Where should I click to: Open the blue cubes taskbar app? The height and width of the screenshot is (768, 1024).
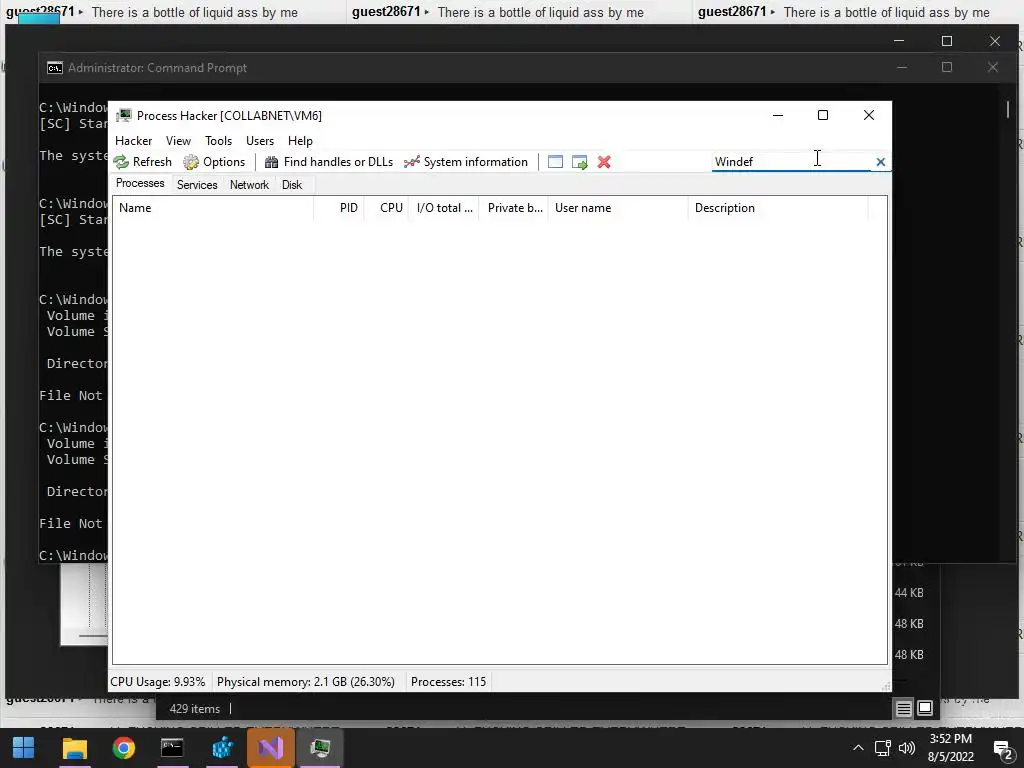point(222,748)
